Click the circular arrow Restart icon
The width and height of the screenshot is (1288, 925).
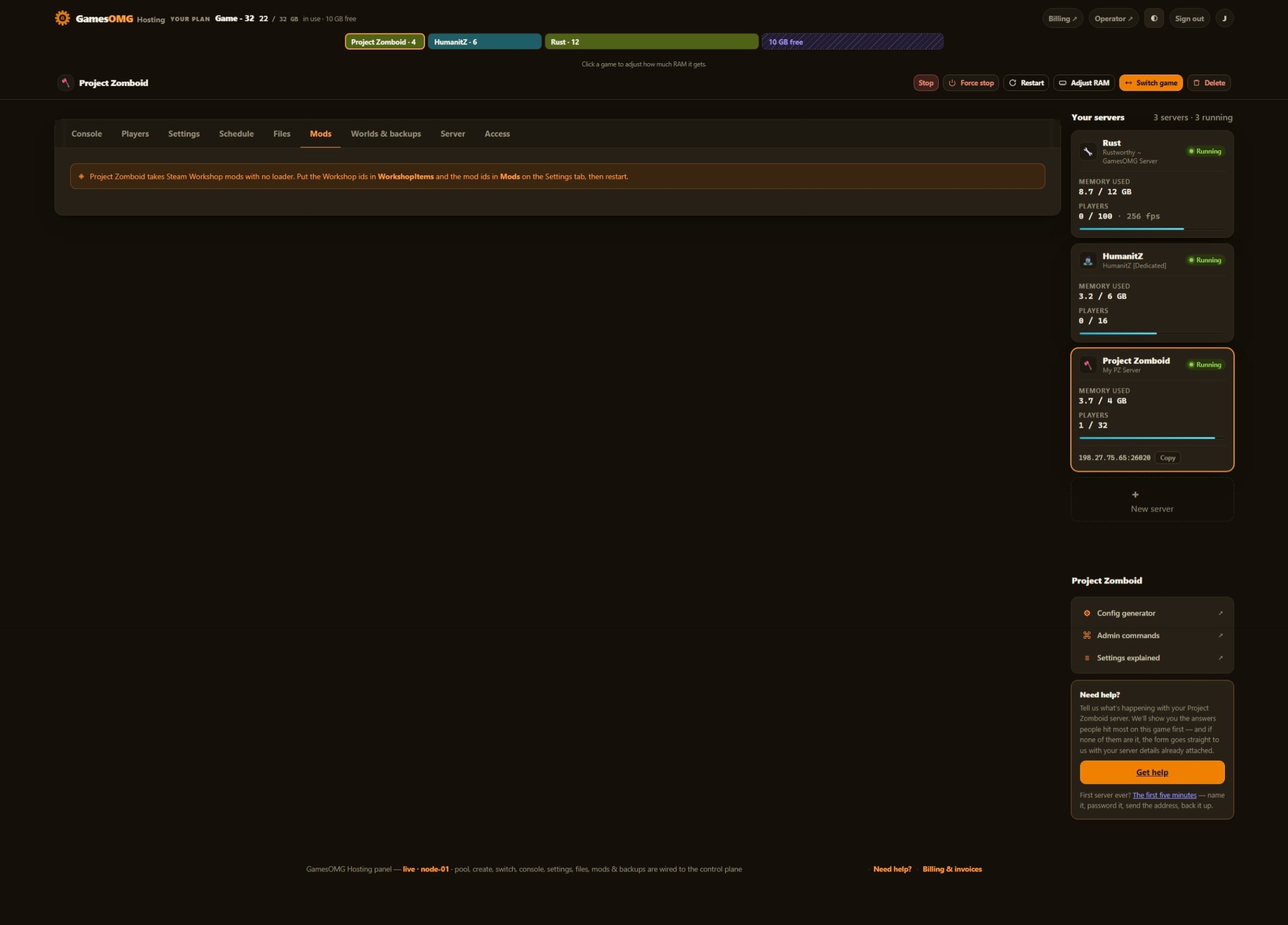click(1013, 83)
